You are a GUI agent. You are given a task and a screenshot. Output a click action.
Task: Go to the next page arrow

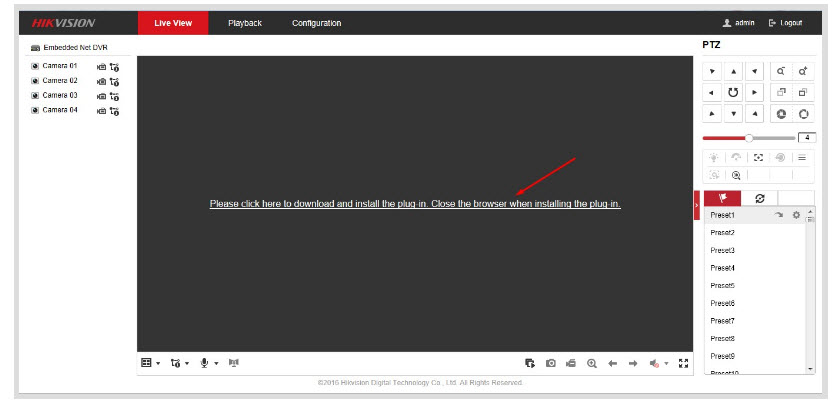point(633,363)
